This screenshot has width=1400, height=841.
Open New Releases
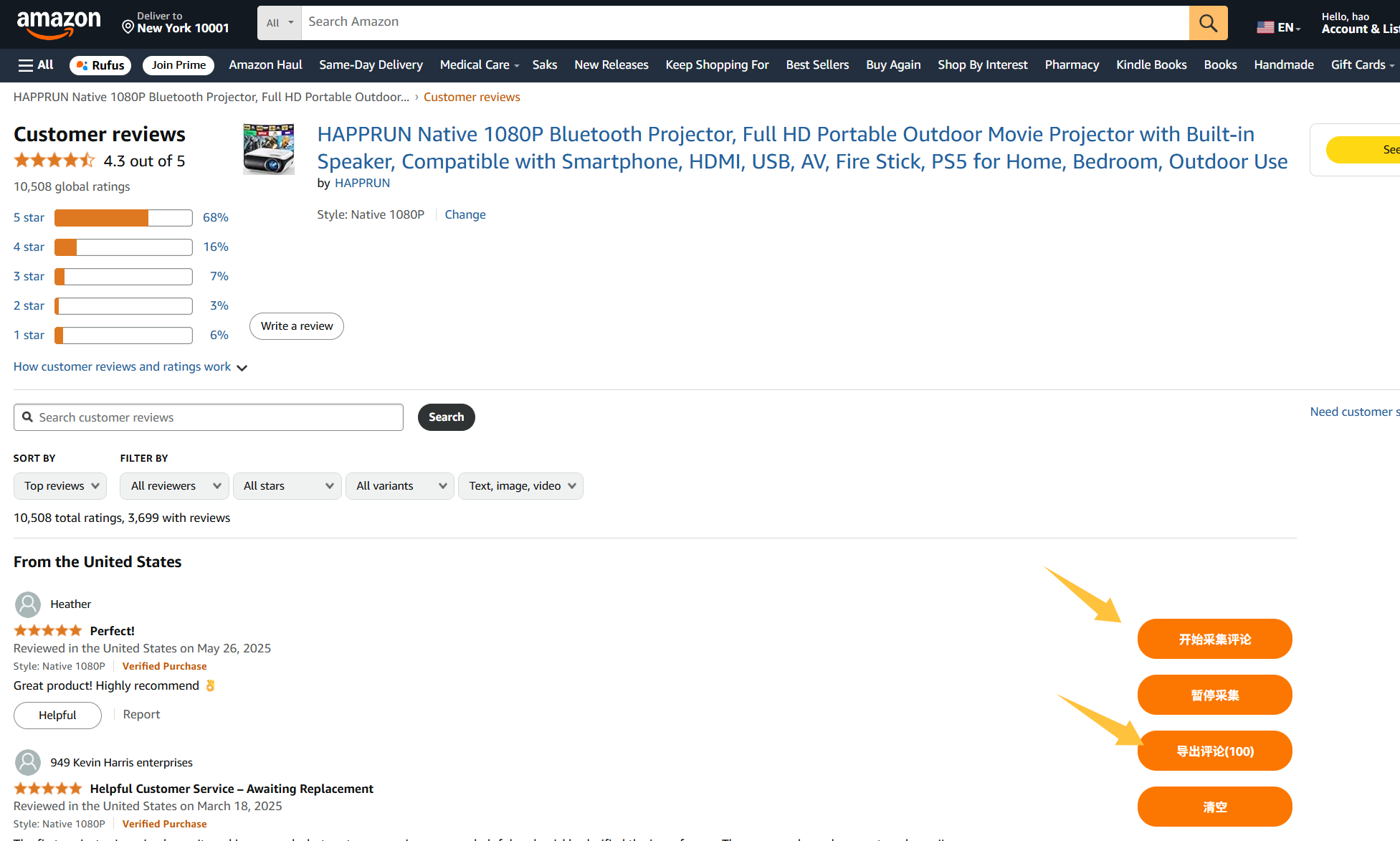(611, 65)
